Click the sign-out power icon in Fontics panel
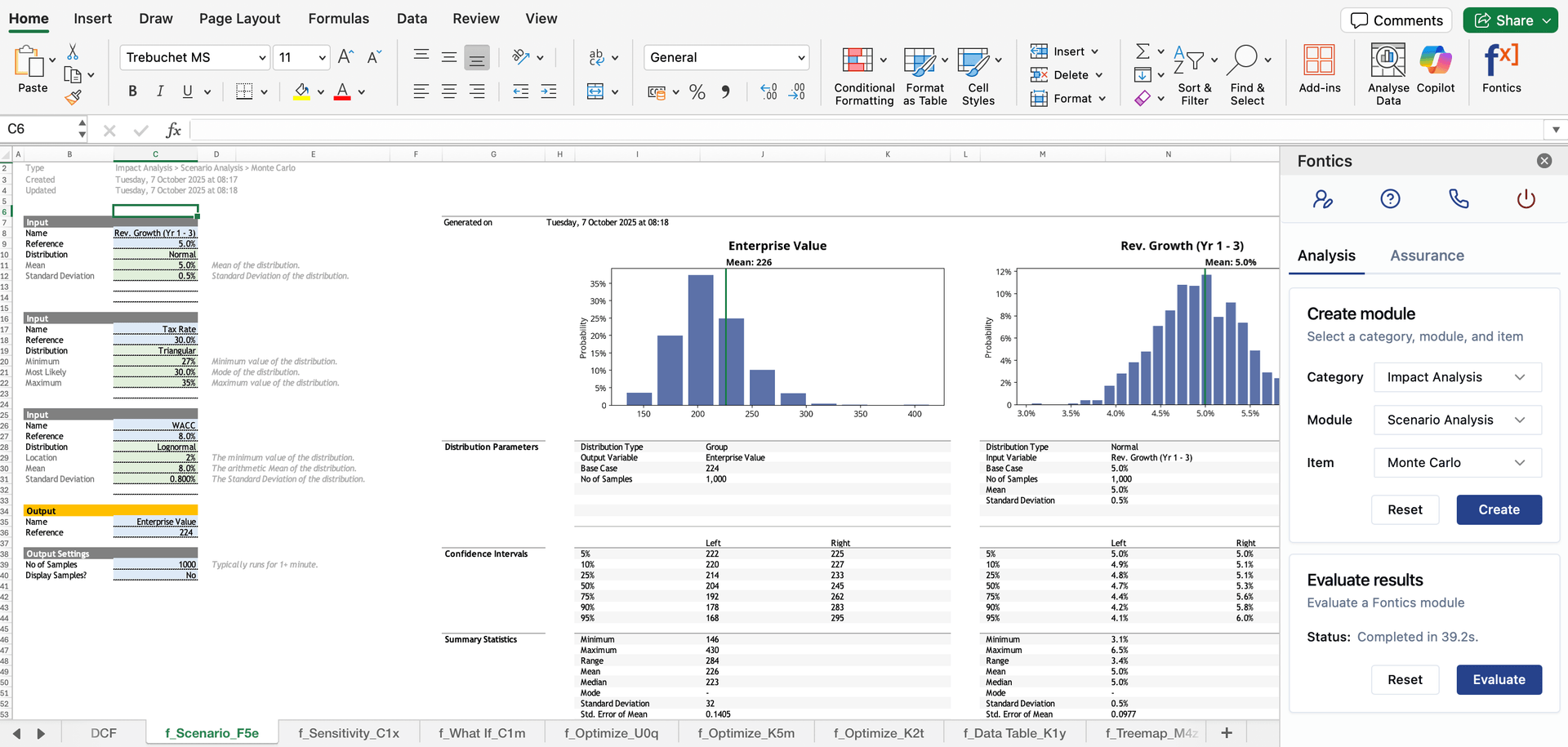This screenshot has width=1568, height=747. tap(1525, 198)
